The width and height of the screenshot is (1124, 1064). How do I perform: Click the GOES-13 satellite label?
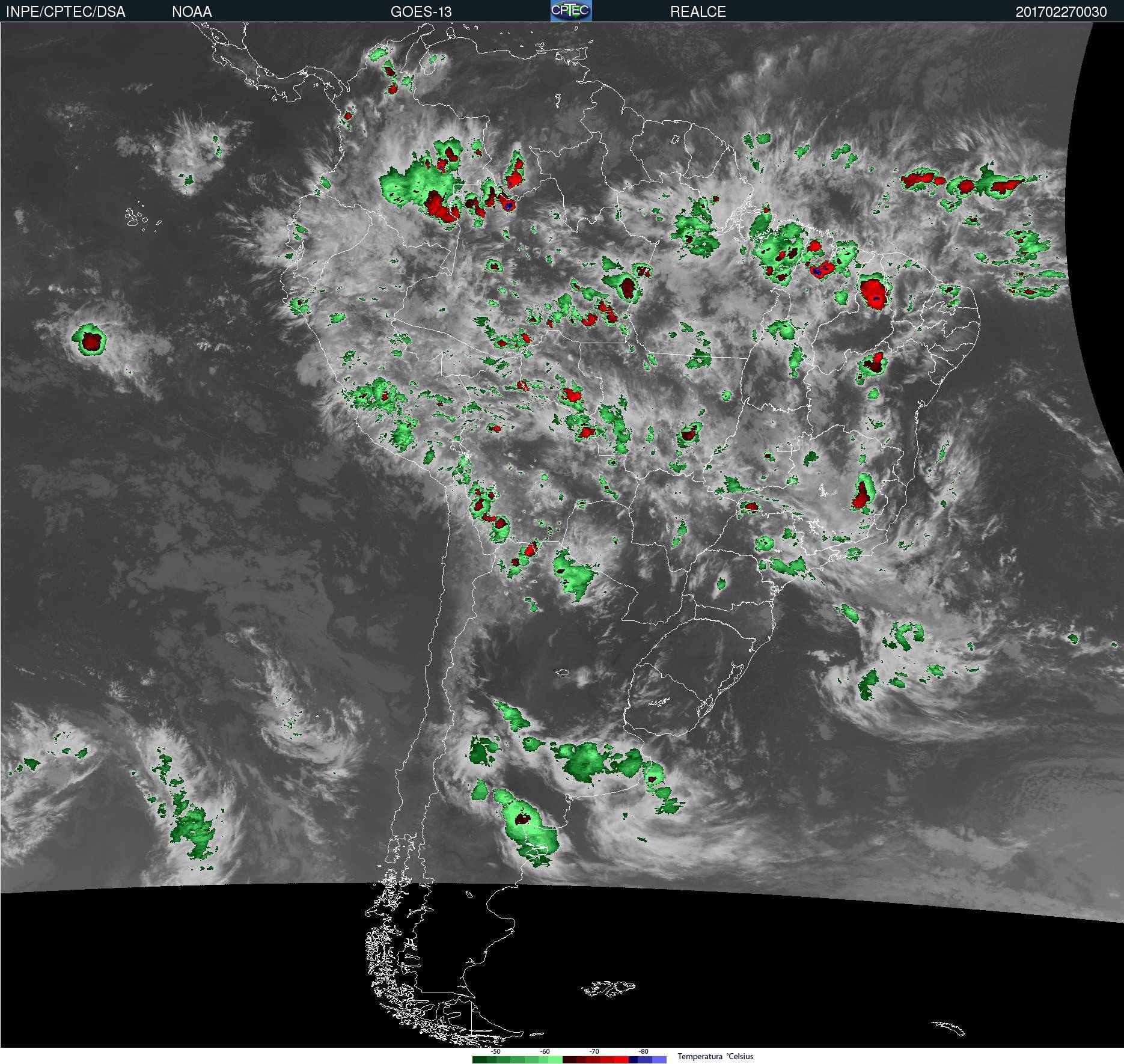pyautogui.click(x=421, y=11)
